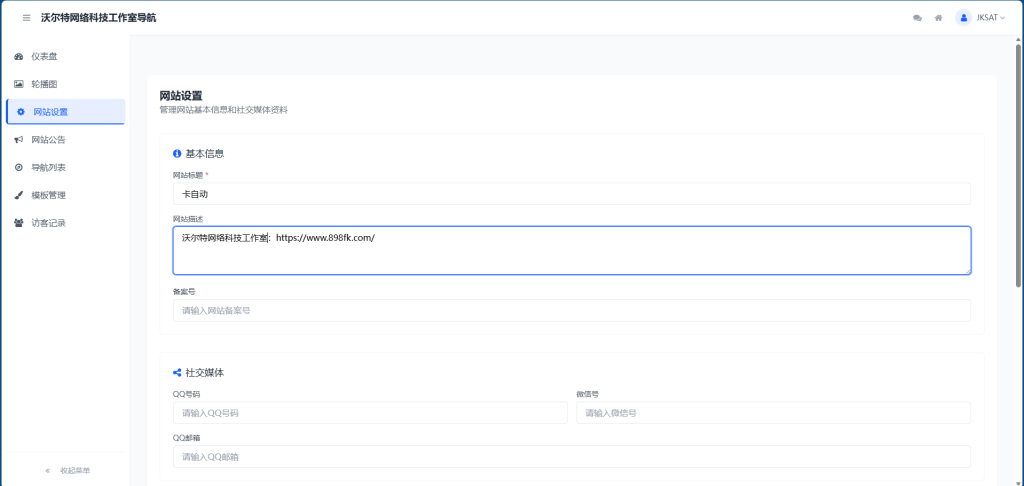Screen dimensions: 1024x486
Task: Click the QQ邮箱 label
Action: [186, 438]
